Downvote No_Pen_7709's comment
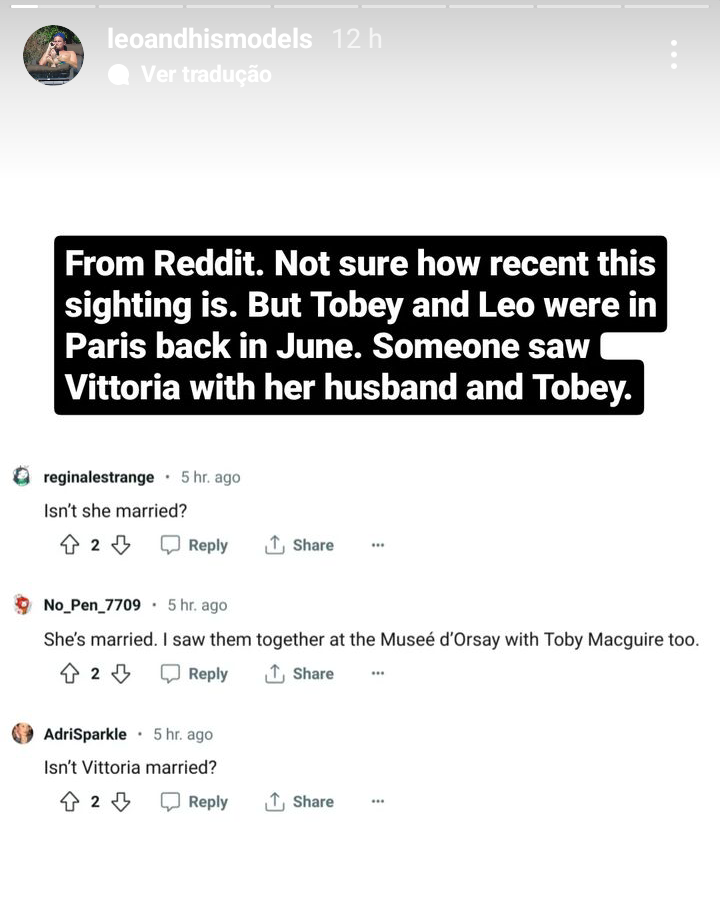 click(120, 673)
